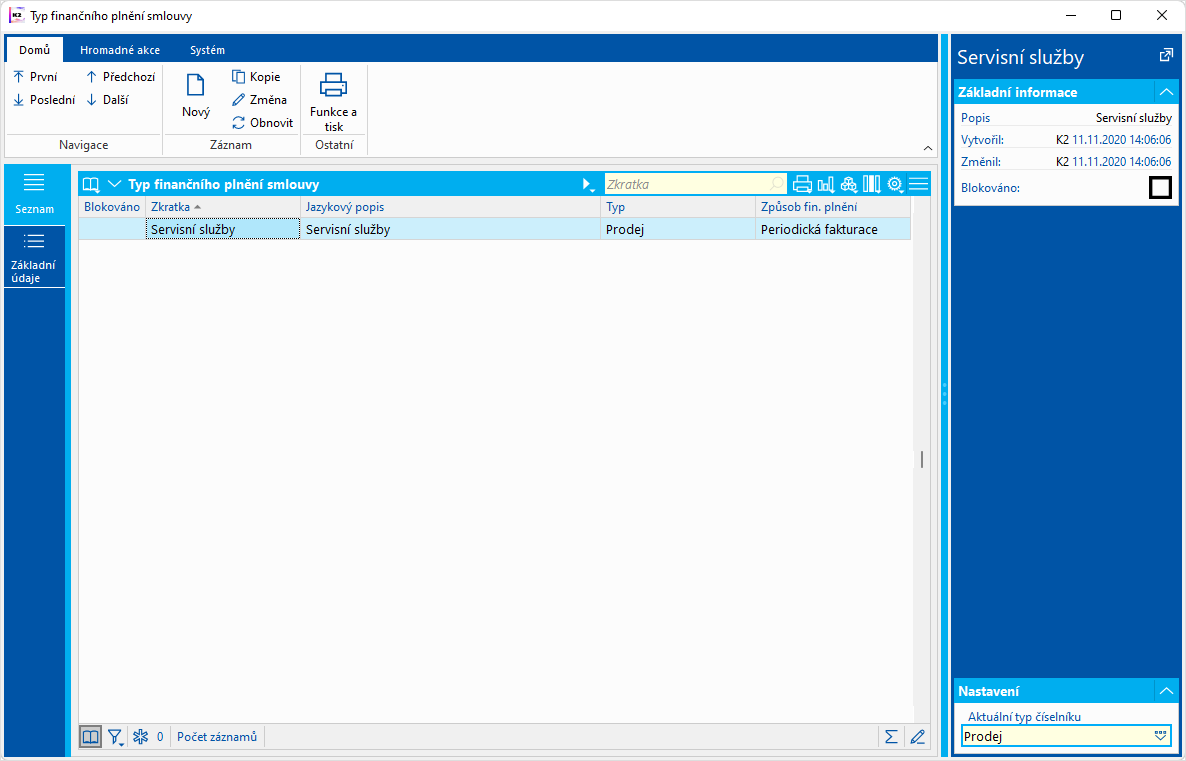Collapse the Základní informace section
Screen dimensions: 1186x761
point(1166,92)
